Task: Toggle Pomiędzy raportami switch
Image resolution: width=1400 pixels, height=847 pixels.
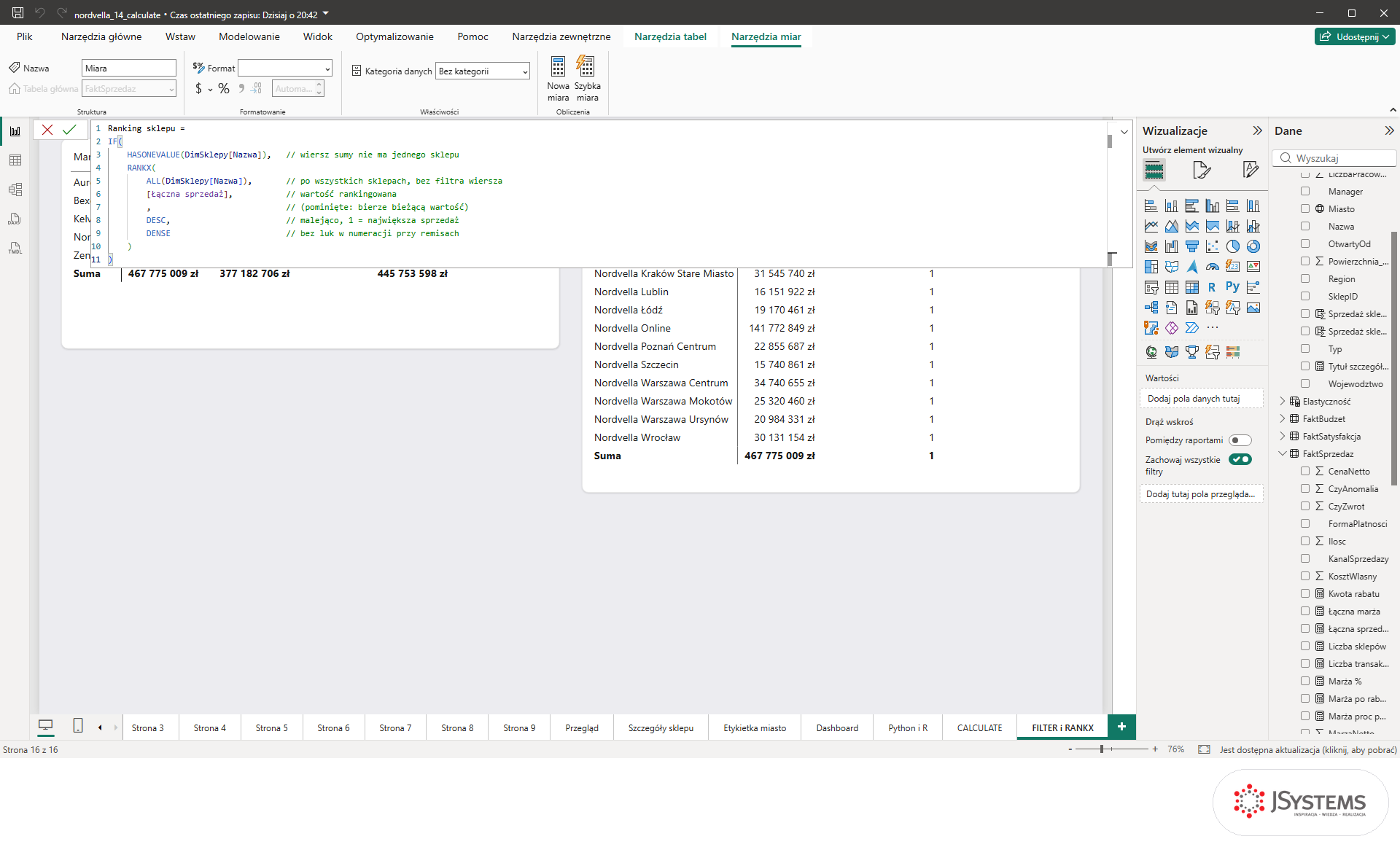Action: (1240, 440)
